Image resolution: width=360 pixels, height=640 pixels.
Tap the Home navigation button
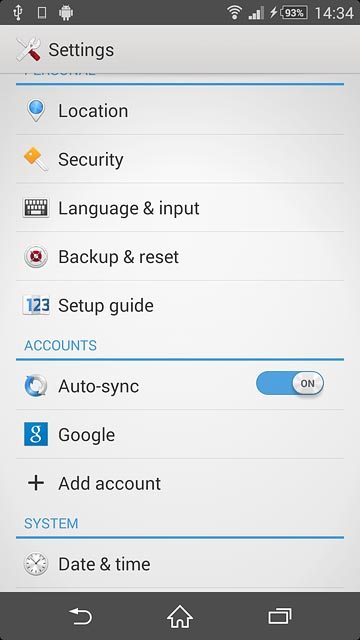[x=180, y=616]
